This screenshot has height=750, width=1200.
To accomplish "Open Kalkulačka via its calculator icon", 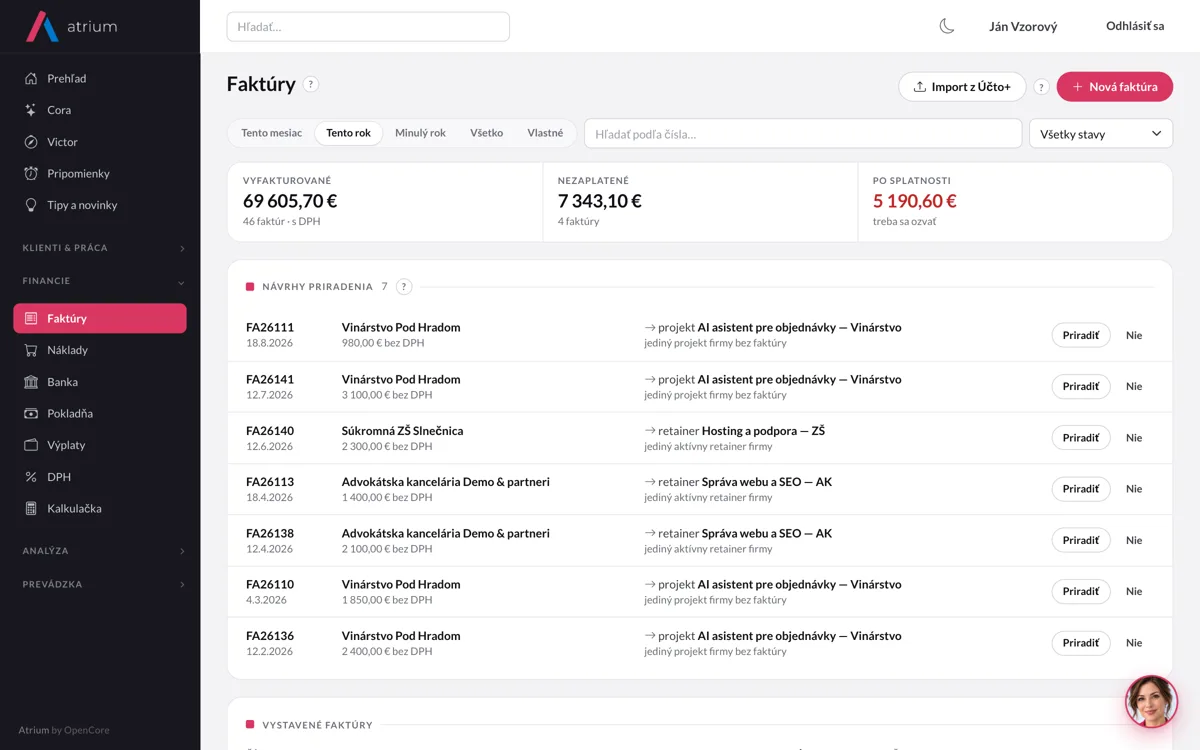I will [31, 508].
